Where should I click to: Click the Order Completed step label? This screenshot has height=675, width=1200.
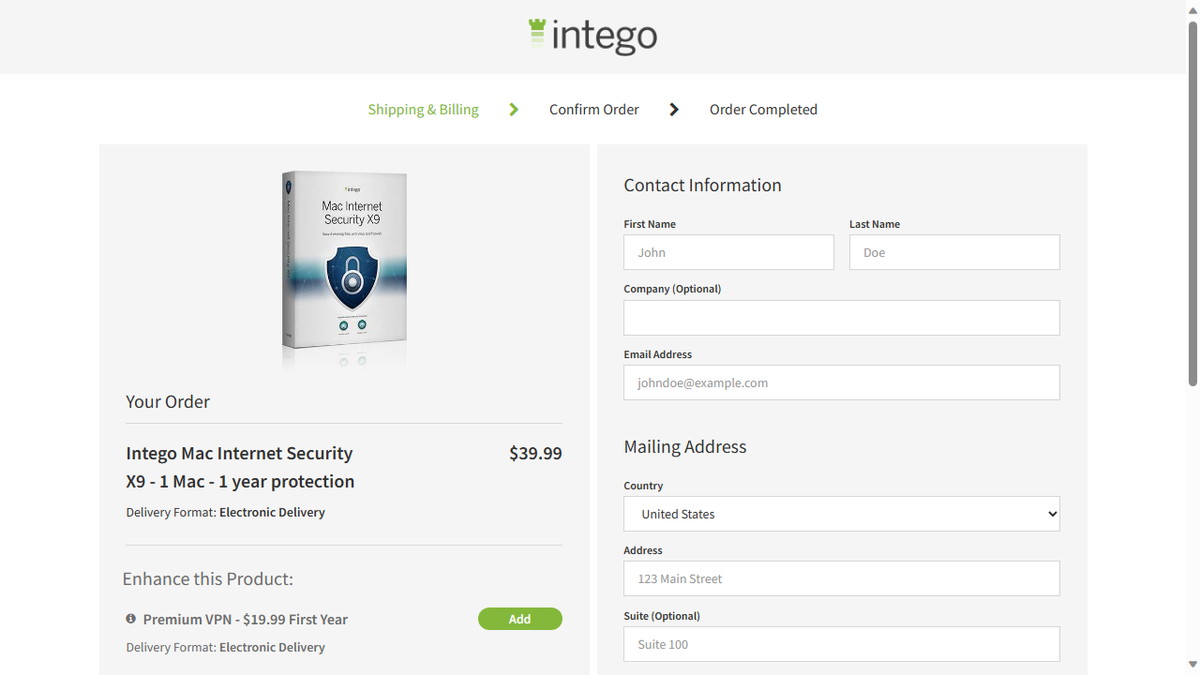pos(763,109)
